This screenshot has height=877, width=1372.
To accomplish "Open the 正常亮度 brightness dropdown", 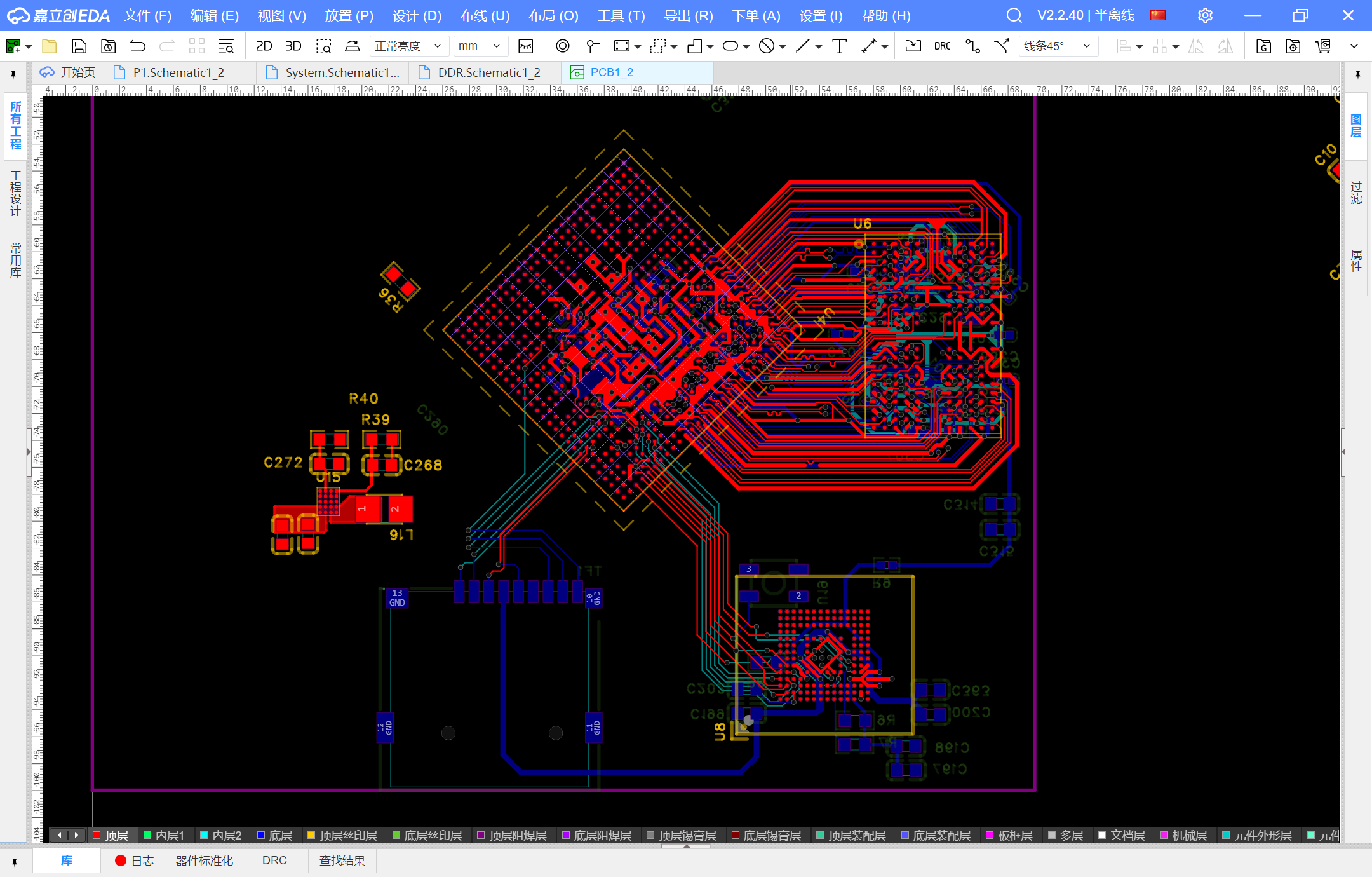I will (x=408, y=46).
